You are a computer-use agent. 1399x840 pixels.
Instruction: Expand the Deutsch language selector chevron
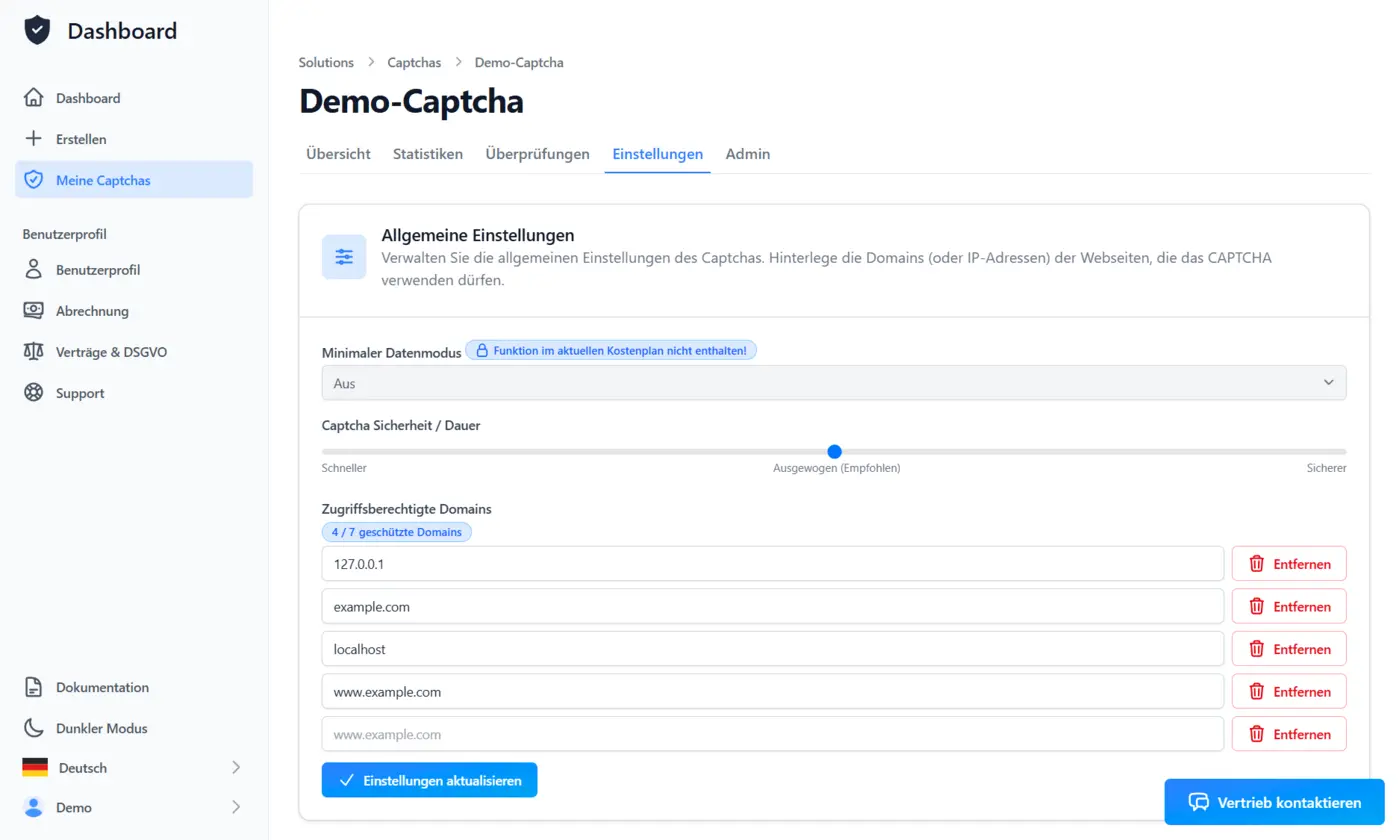(x=236, y=768)
